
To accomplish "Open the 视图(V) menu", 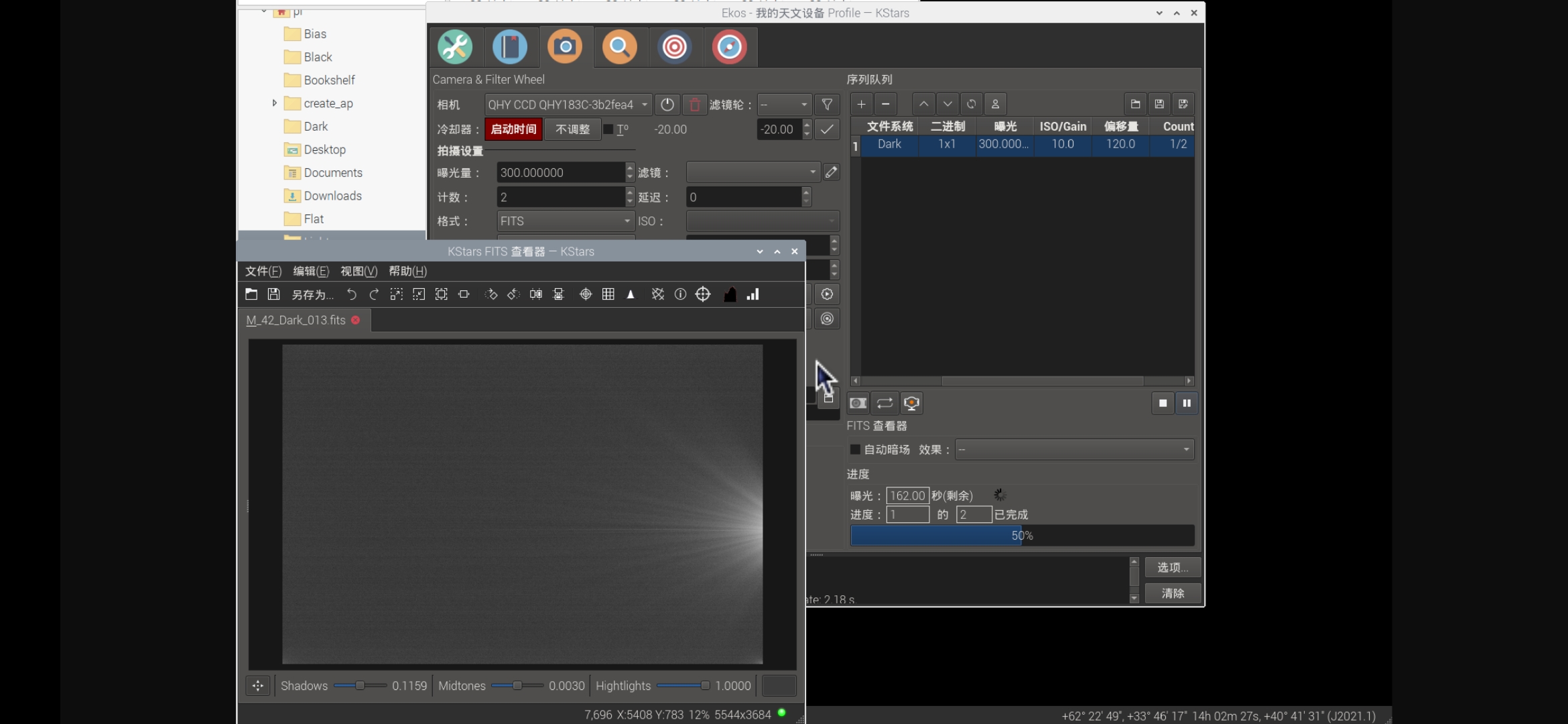I will tap(359, 271).
